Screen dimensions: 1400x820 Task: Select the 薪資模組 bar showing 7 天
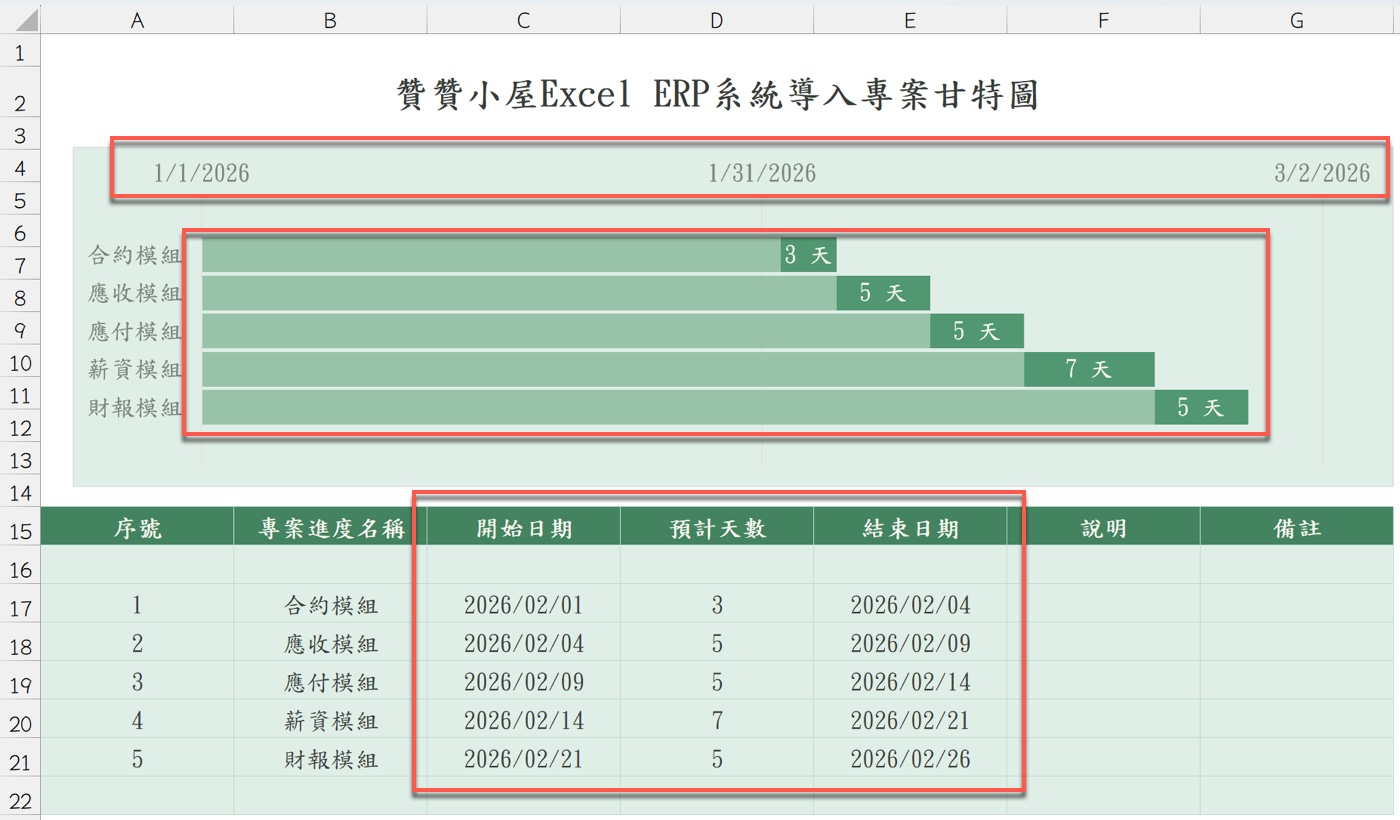point(1089,368)
